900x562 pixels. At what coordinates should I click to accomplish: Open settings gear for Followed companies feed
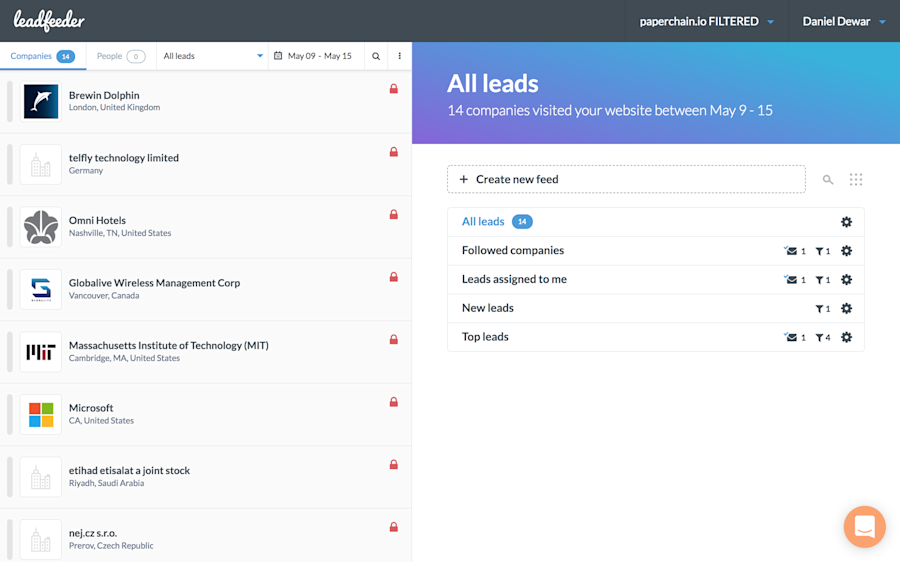point(847,251)
